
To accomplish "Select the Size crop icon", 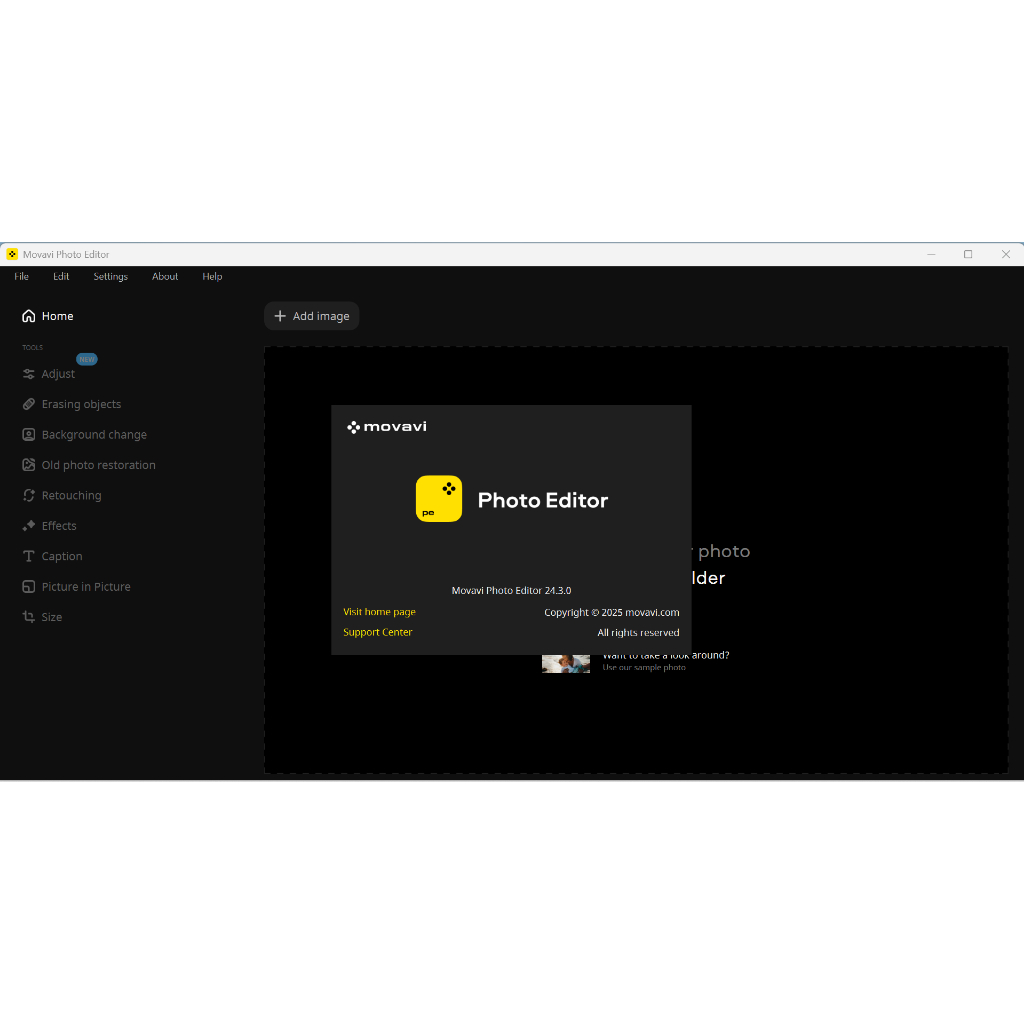I will pos(29,617).
